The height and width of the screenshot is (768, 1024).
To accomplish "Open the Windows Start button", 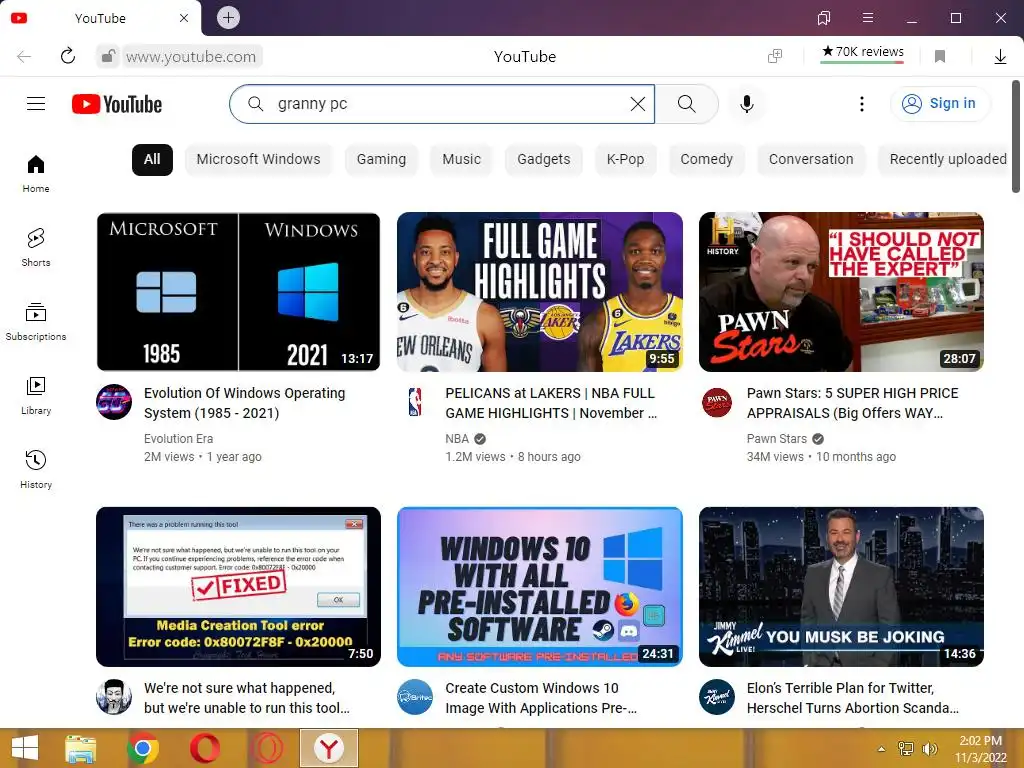I will point(25,748).
